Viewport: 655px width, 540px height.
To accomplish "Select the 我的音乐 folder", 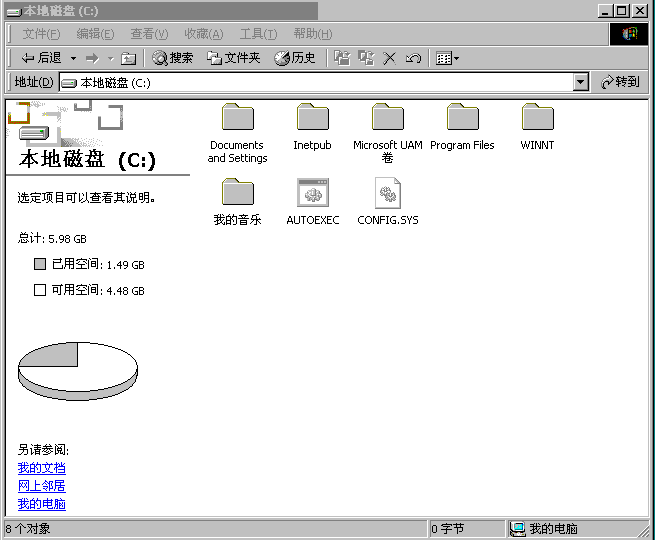I will (237, 202).
